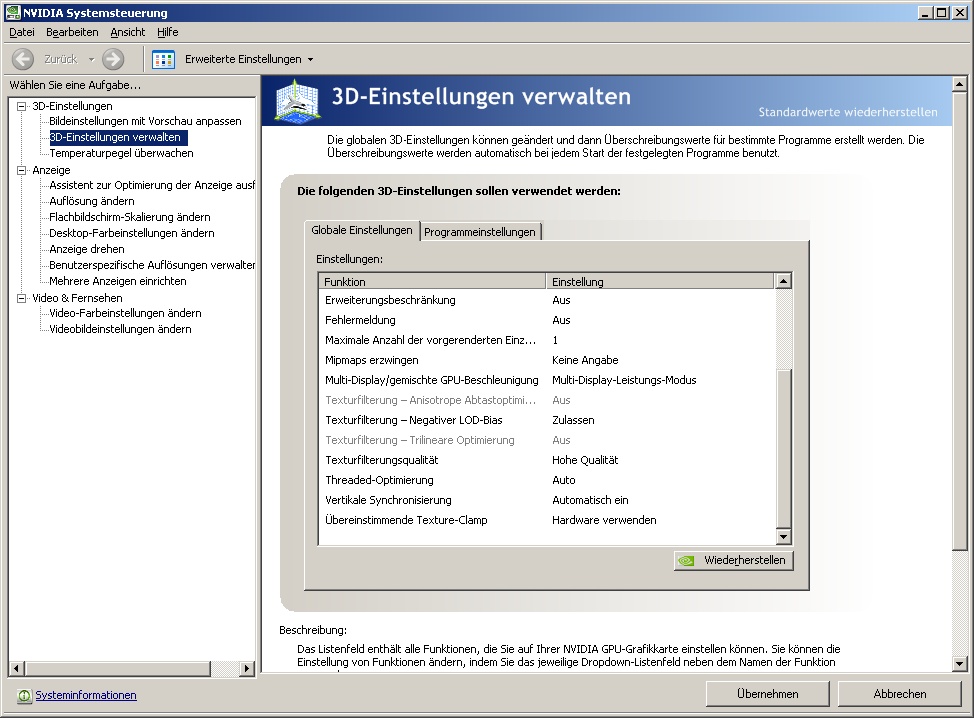
Task: Select Video-Farbeinstellungen ändern
Action: point(125,314)
